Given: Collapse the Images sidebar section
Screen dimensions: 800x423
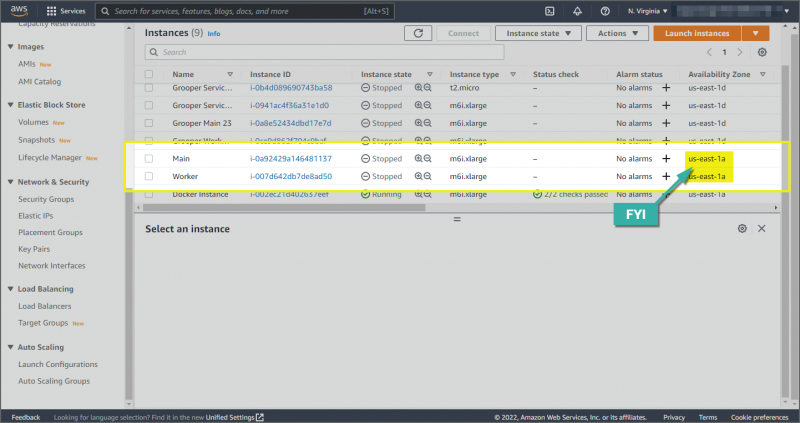Looking at the screenshot, I should pos(10,46).
